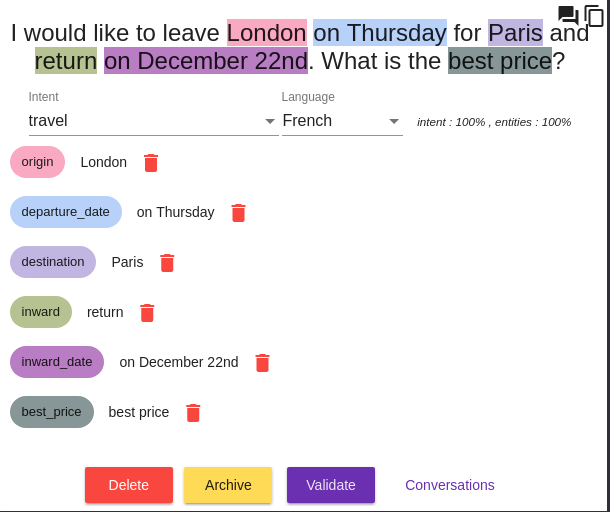The image size is (610, 512).
Task: Archive this sentence
Action: 228,485
